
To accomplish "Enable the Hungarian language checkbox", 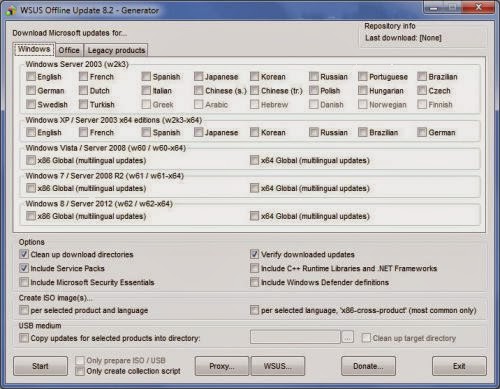I will click(x=363, y=91).
